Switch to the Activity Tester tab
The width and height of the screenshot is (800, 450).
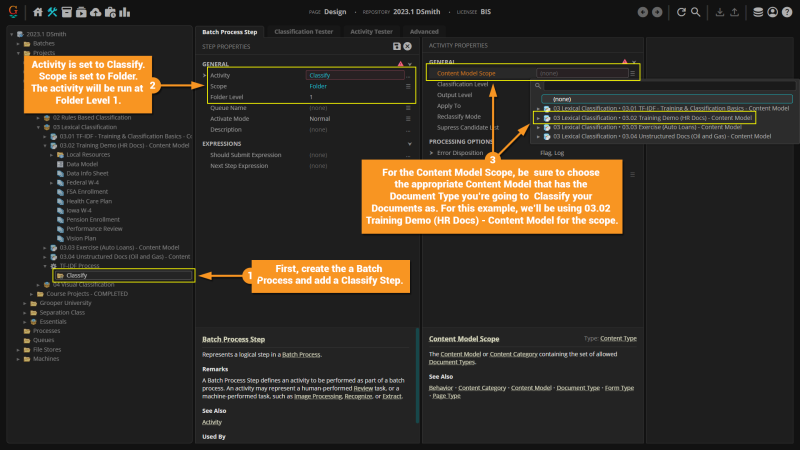coord(371,32)
